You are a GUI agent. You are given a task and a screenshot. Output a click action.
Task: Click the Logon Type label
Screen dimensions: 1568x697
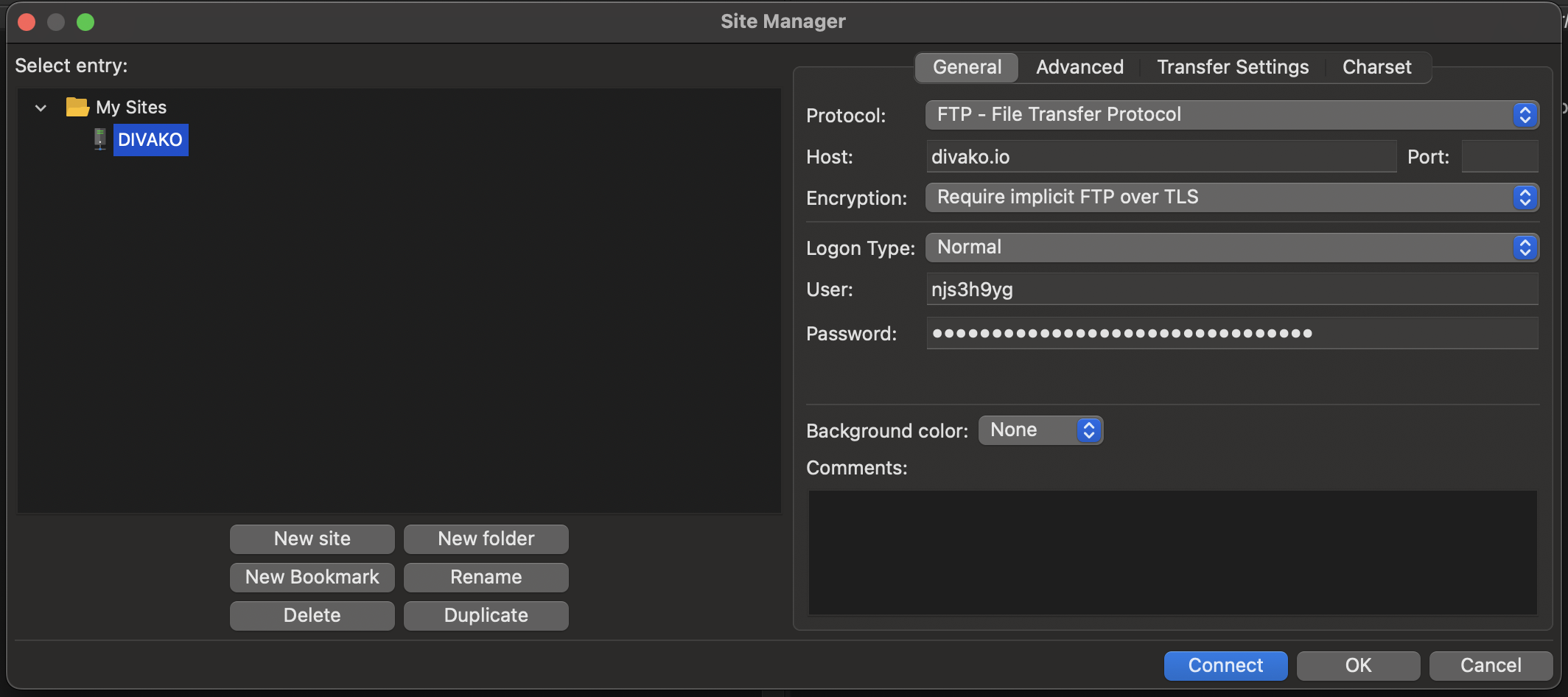point(861,248)
